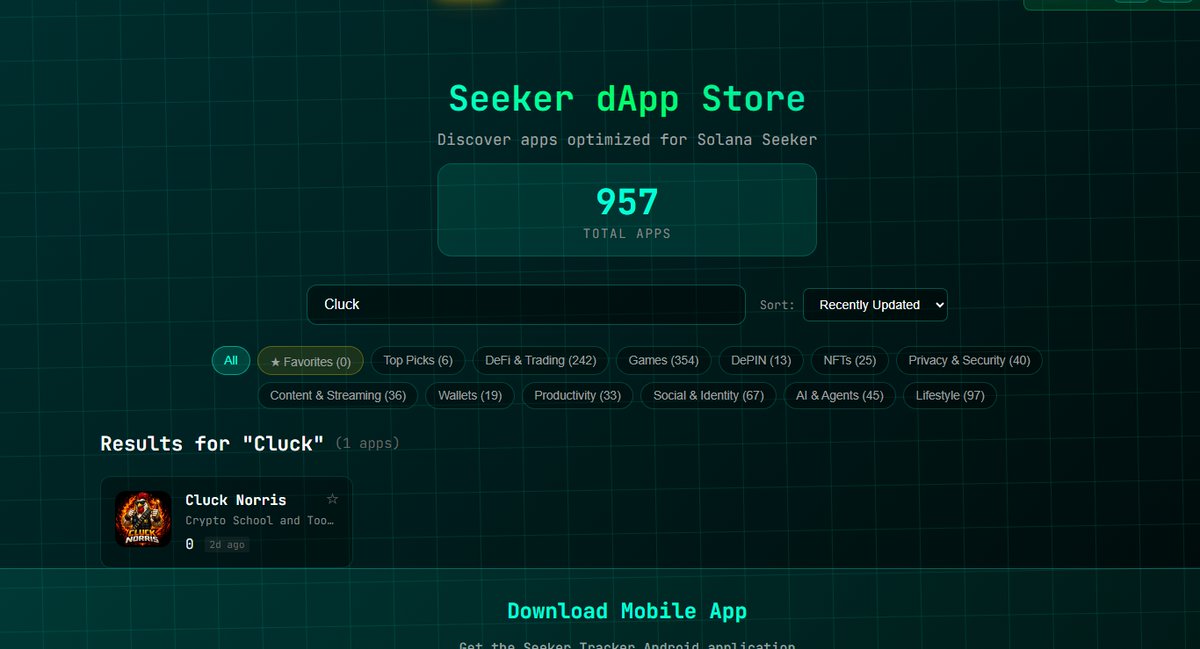Screen dimensions: 1200x649
Task: Select the DePIN (13) category chip
Action: click(x=761, y=360)
